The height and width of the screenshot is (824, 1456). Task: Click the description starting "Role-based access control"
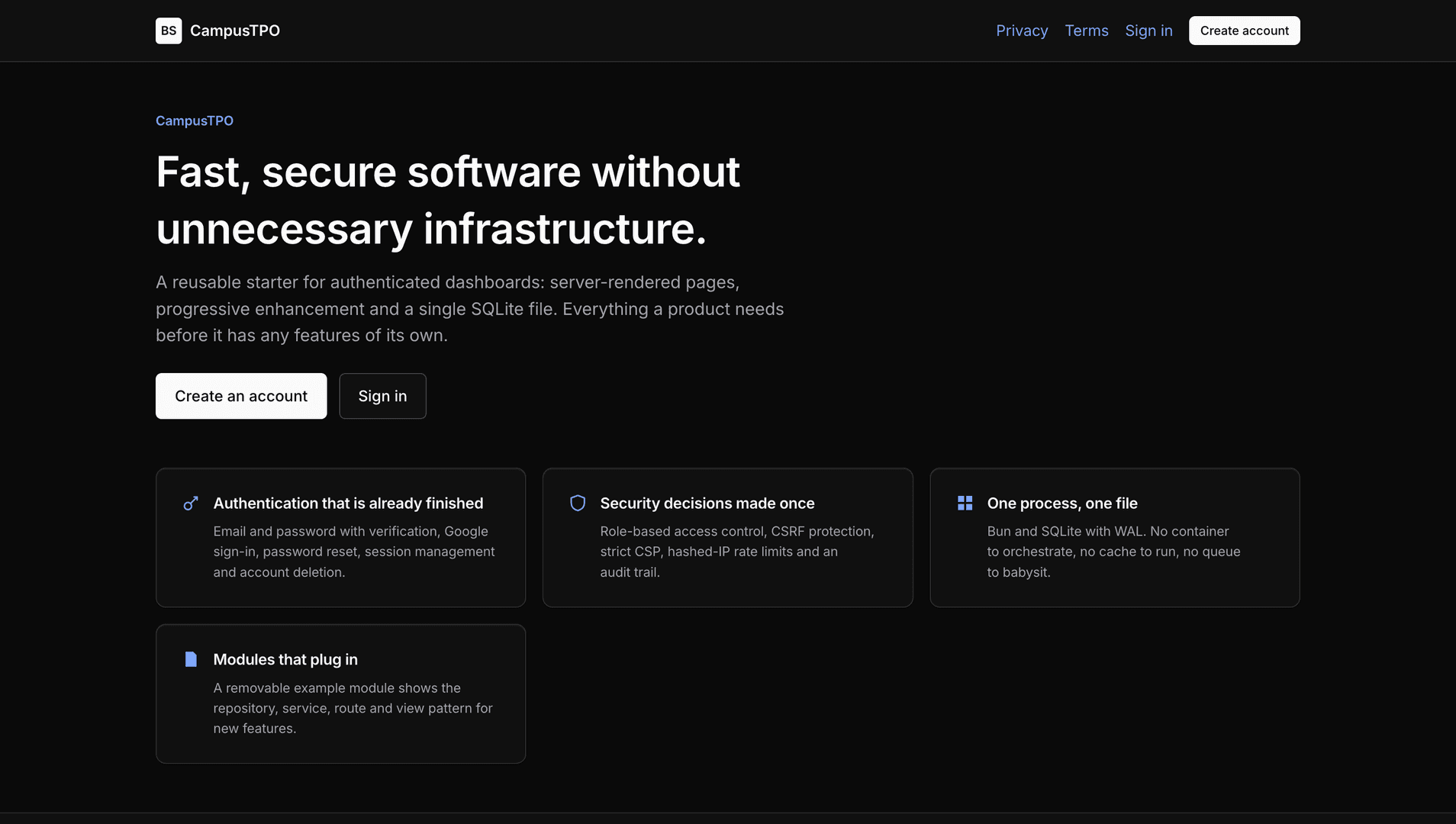[737, 552]
